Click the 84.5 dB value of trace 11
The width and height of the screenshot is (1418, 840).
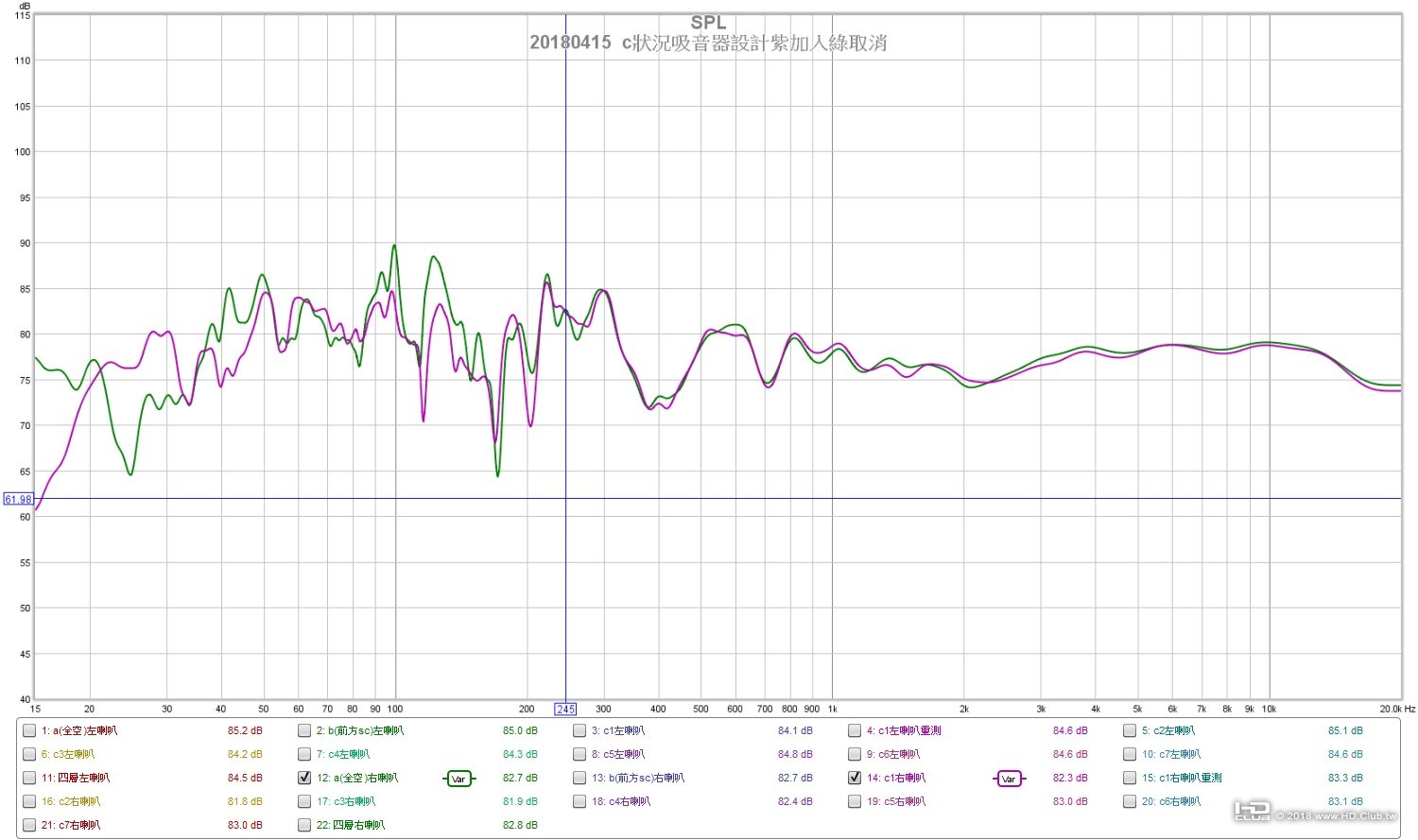[x=245, y=778]
